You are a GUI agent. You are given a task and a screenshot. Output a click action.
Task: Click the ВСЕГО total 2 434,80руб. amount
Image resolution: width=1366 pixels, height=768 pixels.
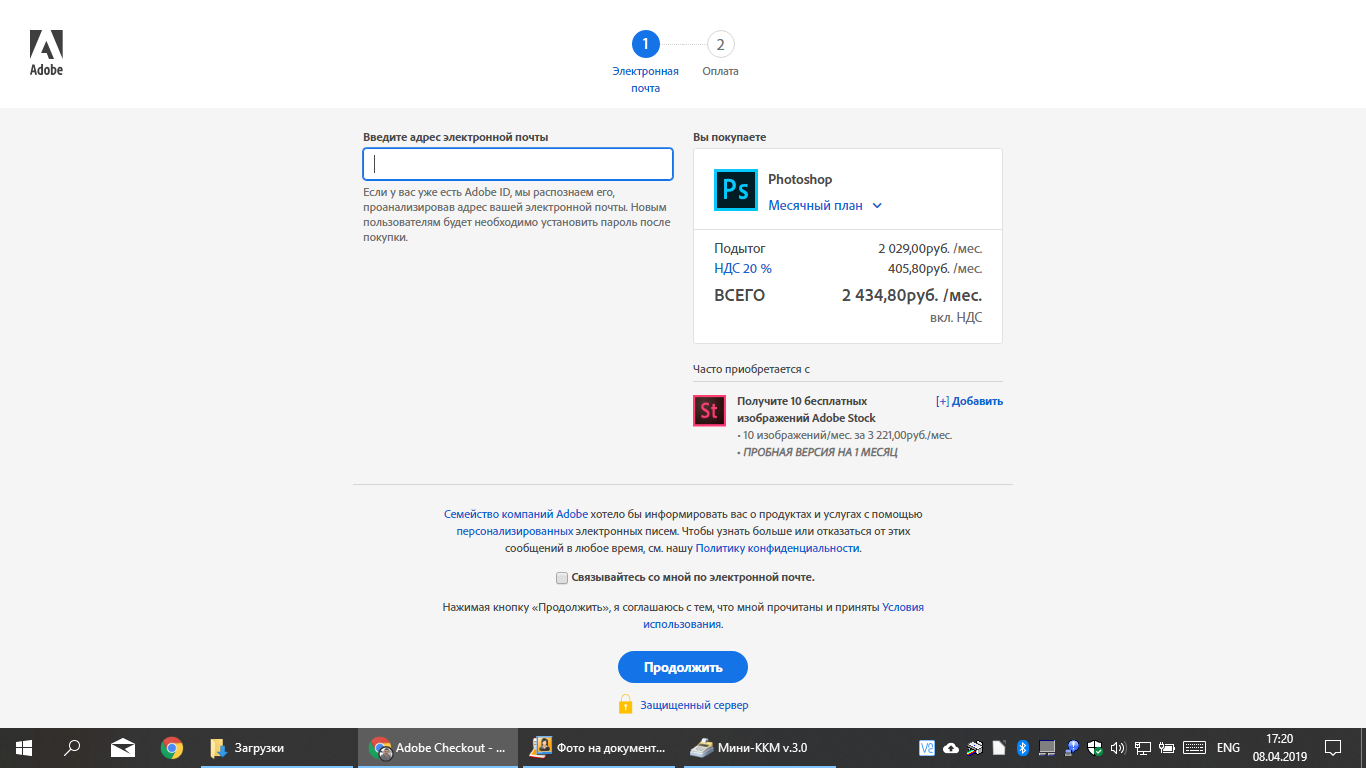912,296
